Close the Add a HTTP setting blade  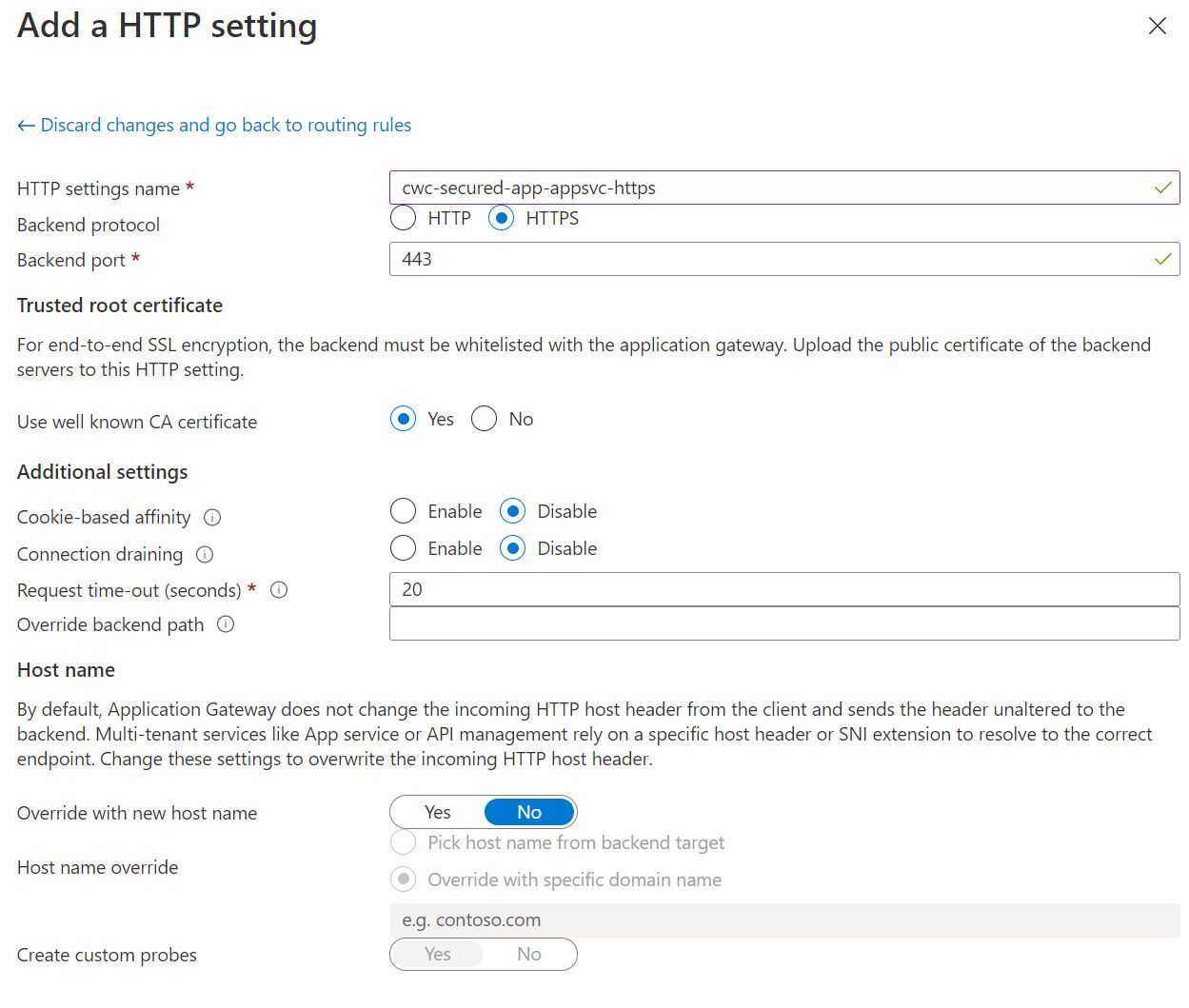(1157, 27)
